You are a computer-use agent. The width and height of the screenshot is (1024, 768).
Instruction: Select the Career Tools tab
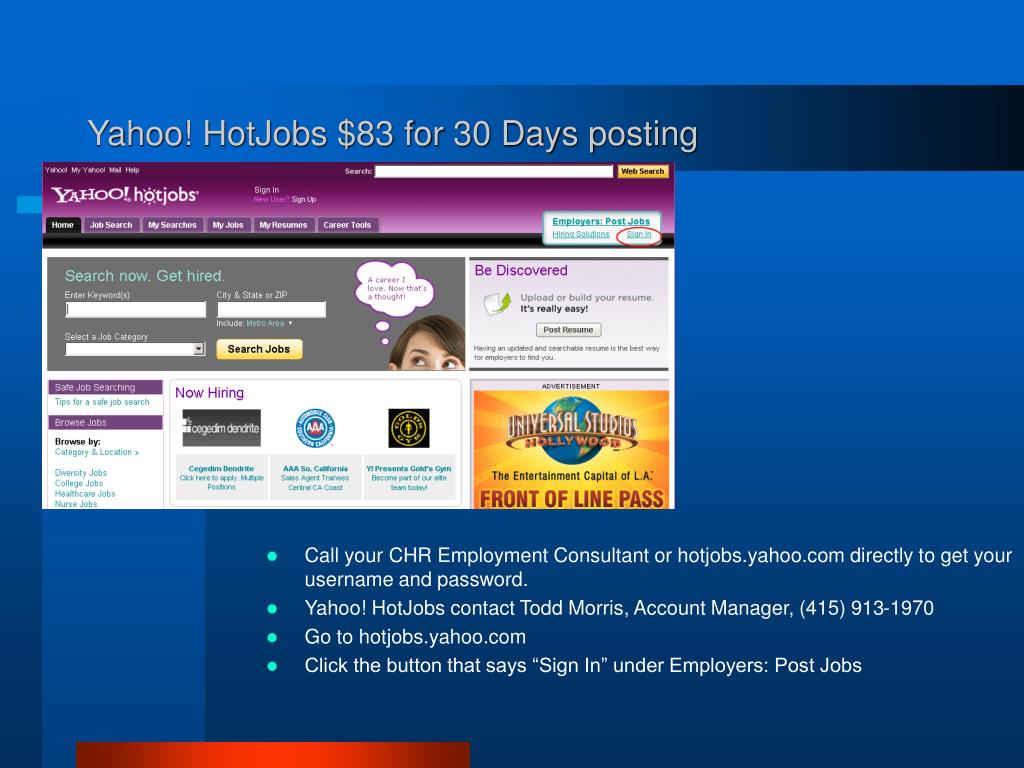(x=347, y=225)
